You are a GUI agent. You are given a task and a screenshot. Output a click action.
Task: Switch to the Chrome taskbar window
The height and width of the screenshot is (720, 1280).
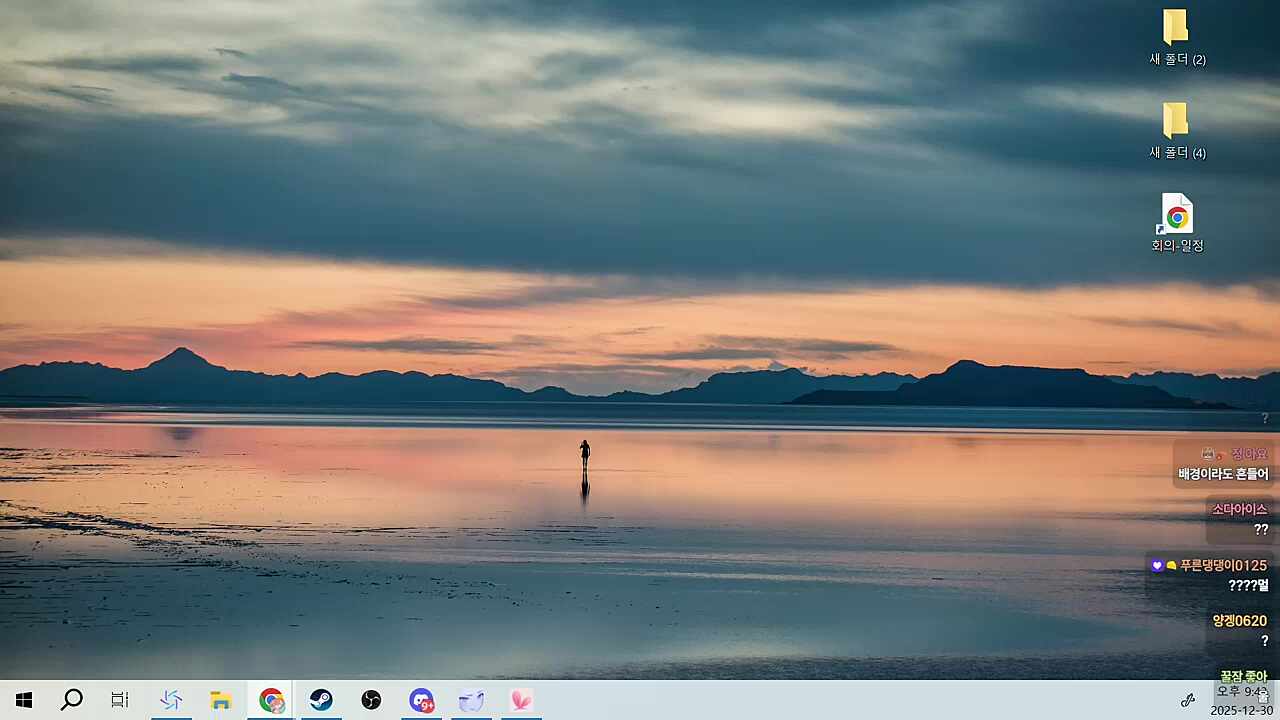pos(271,700)
